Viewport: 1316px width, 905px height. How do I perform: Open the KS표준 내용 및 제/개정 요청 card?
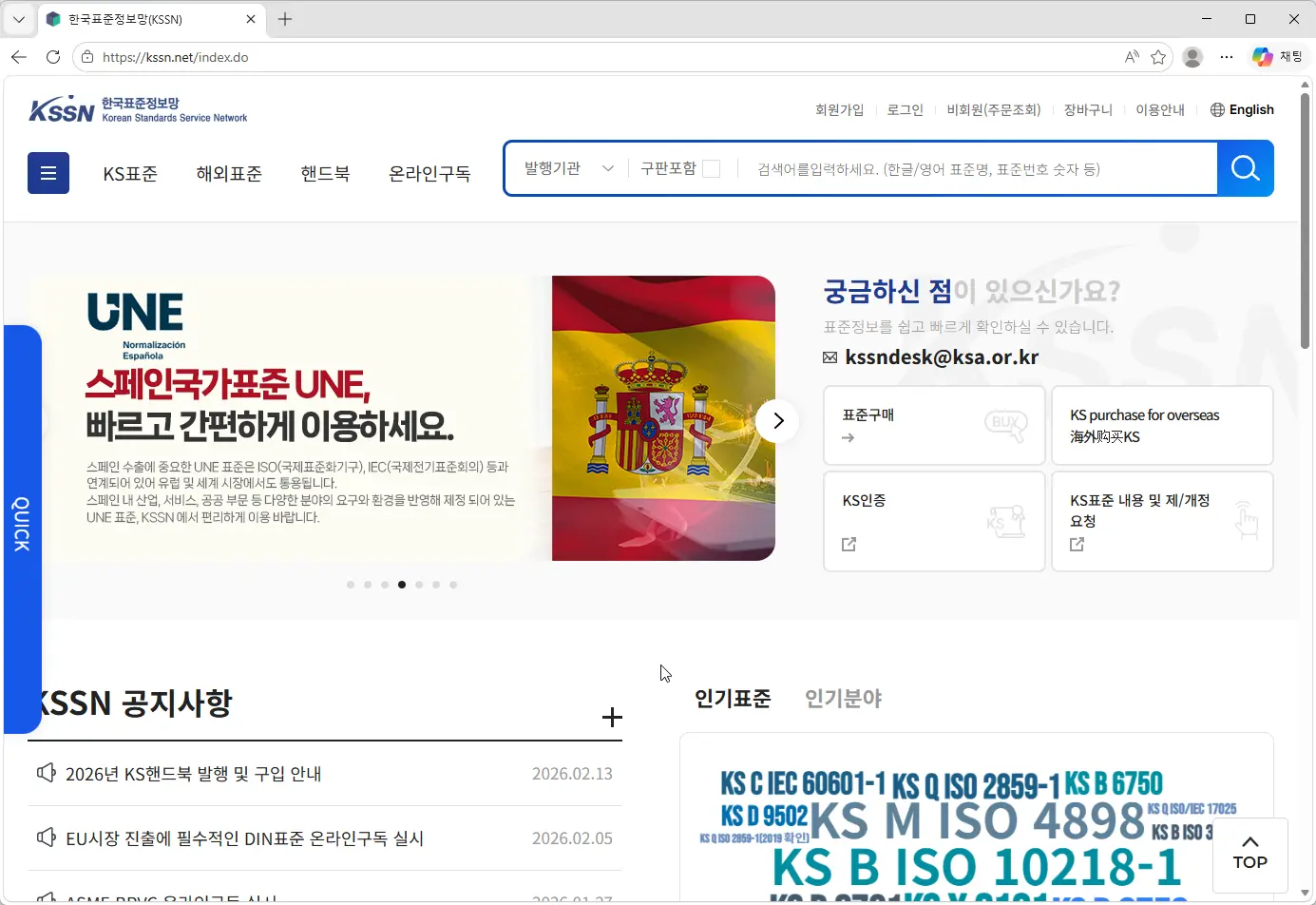(x=1162, y=521)
